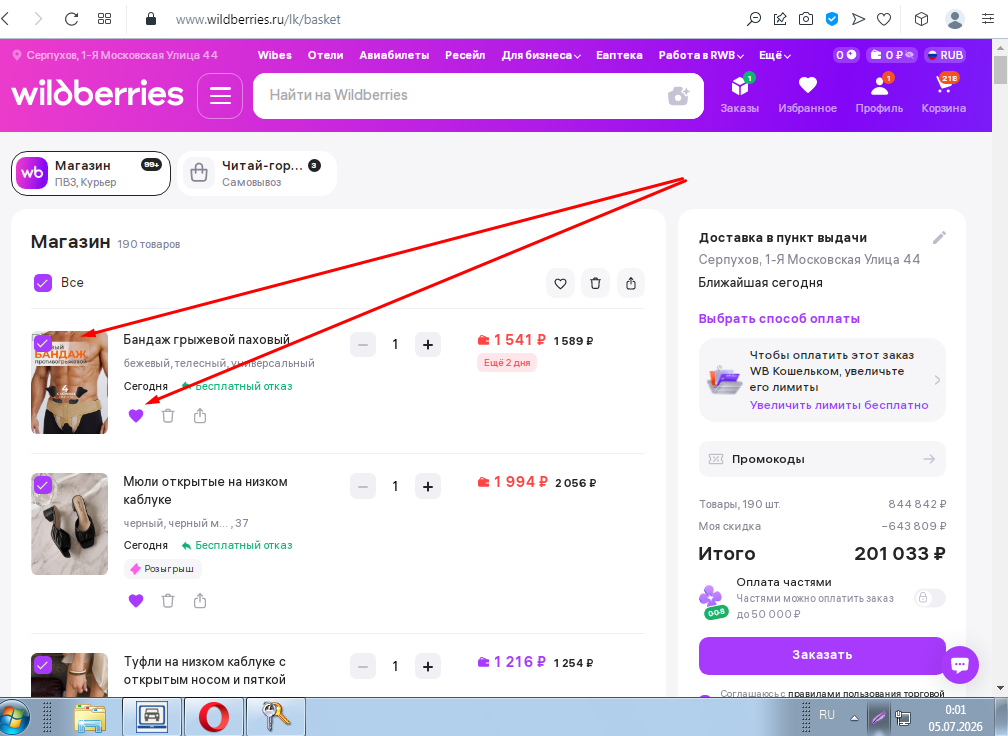Toggle the Все select-all checkbox

pos(42,283)
